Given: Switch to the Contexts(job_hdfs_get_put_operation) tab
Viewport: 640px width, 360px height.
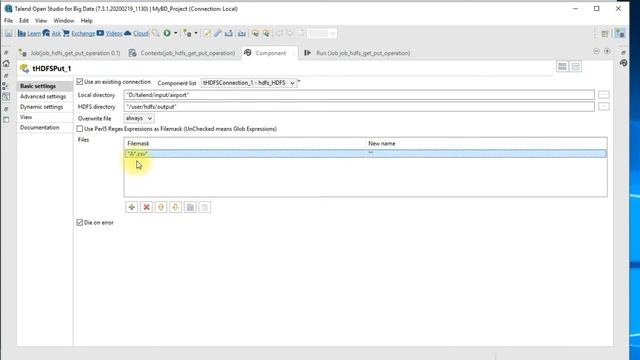Looking at the screenshot, I should tap(182, 53).
